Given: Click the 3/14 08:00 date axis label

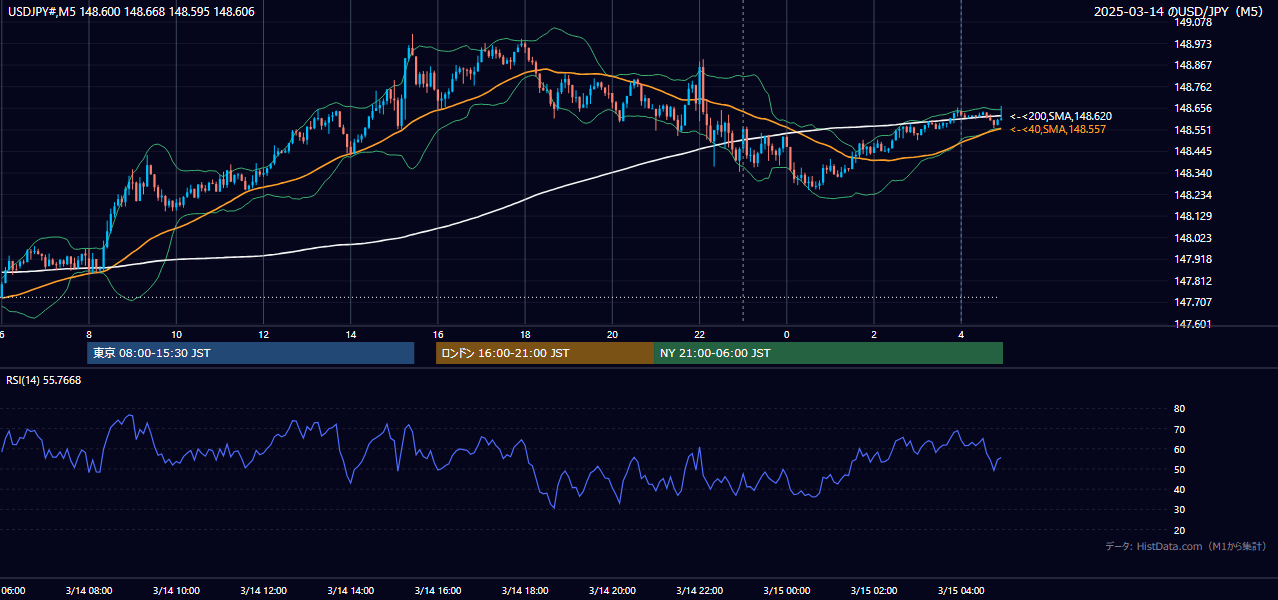Looking at the screenshot, I should [88, 590].
